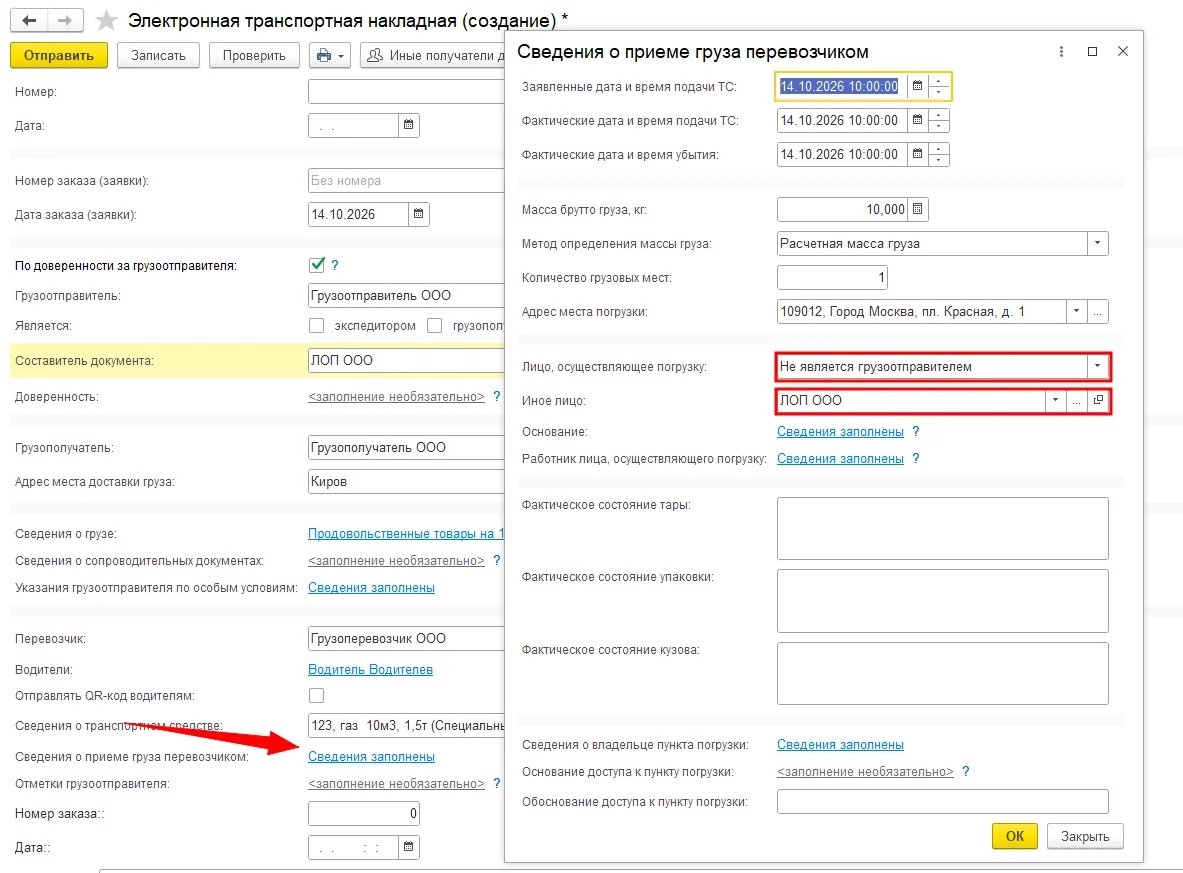Open calendar for Заявленные дата и время подачи ТС
1183x873 pixels.
(917, 86)
